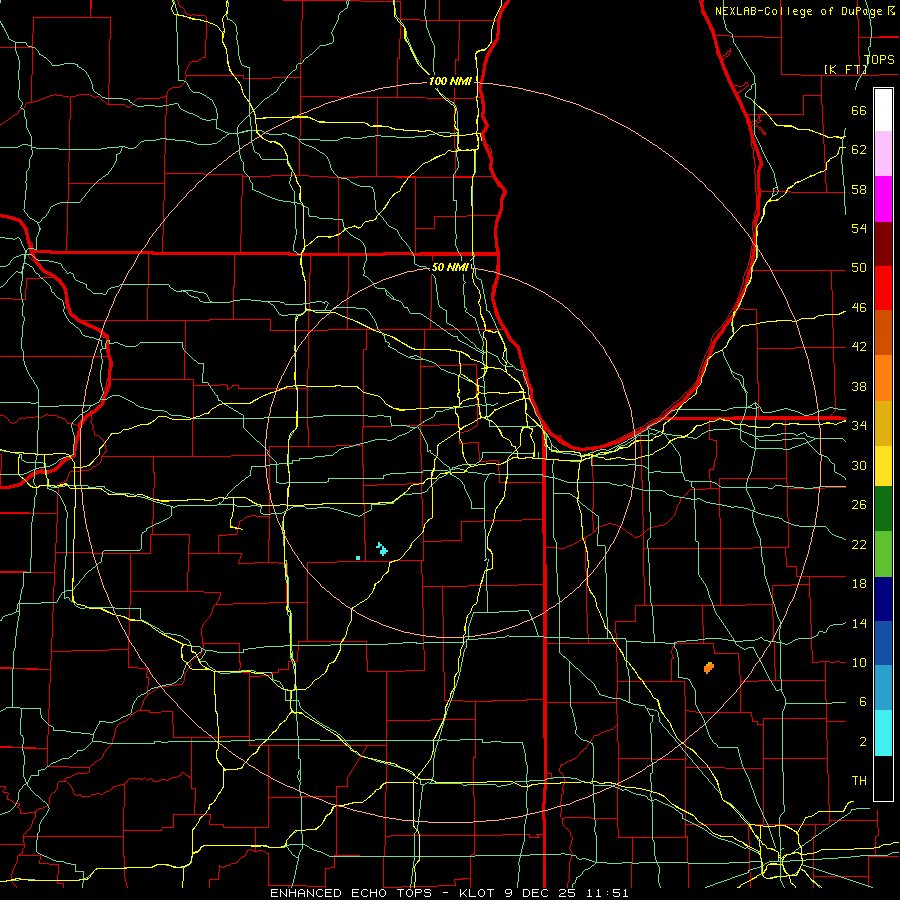This screenshot has width=900, height=900.
Task: Click the legend value '38'
Action: tap(859, 386)
